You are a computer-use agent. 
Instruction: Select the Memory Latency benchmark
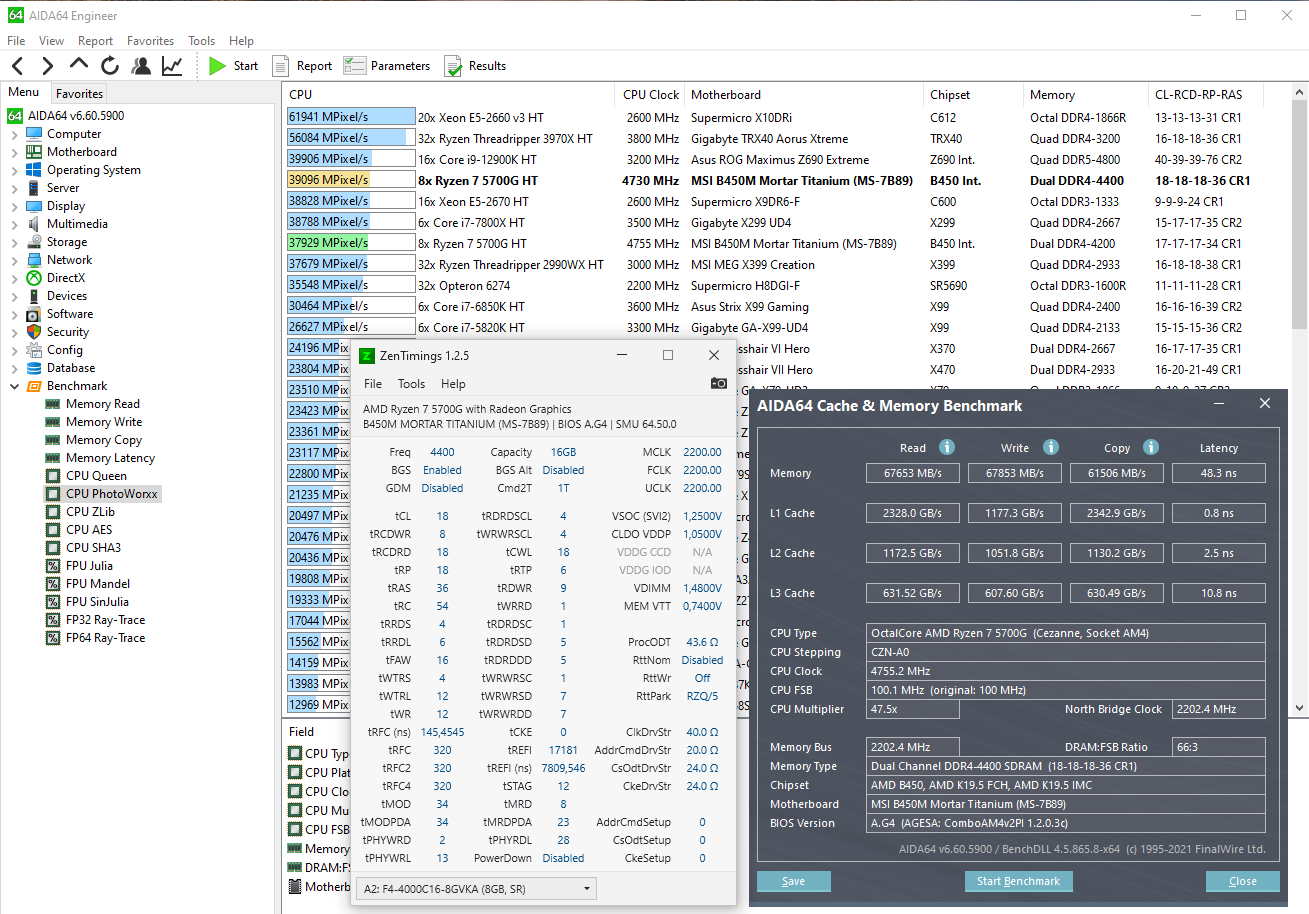pyautogui.click(x=110, y=458)
